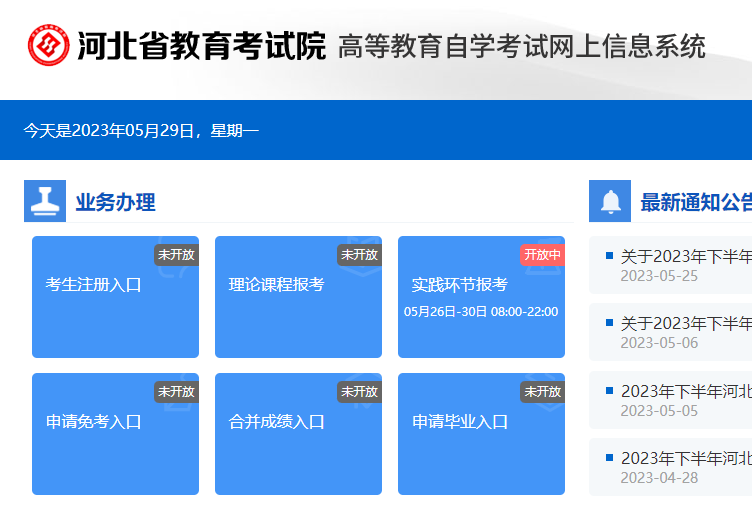Click the 未开放 badge on 考生注册入口
The width and height of the screenshot is (752, 510).
(x=176, y=254)
